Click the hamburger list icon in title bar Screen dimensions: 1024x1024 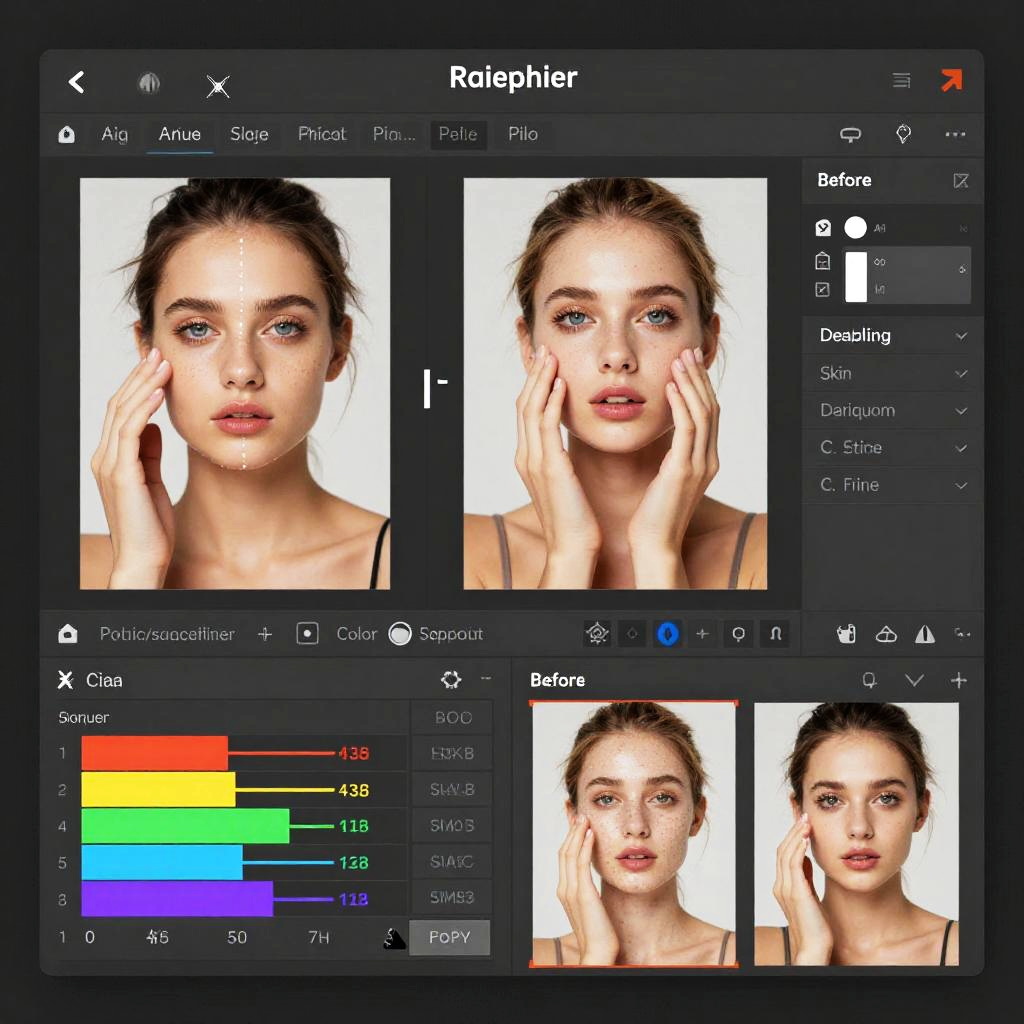pos(901,81)
